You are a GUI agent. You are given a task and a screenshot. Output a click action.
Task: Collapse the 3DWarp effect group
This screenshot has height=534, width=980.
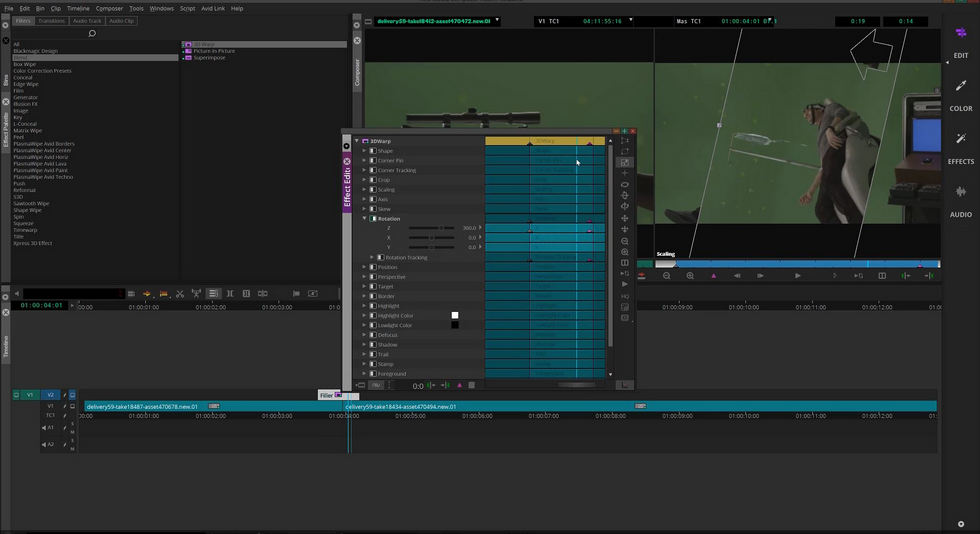[x=357, y=141]
